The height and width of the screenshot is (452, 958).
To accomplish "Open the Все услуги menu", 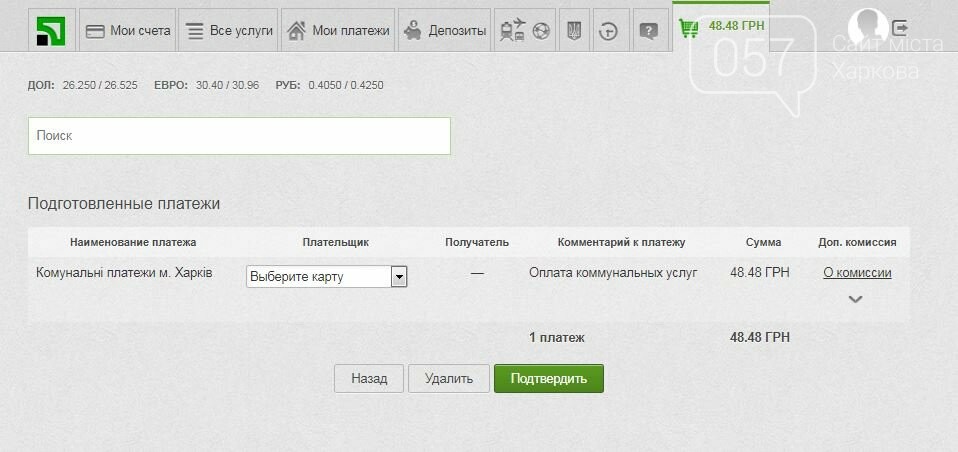I will [x=229, y=31].
